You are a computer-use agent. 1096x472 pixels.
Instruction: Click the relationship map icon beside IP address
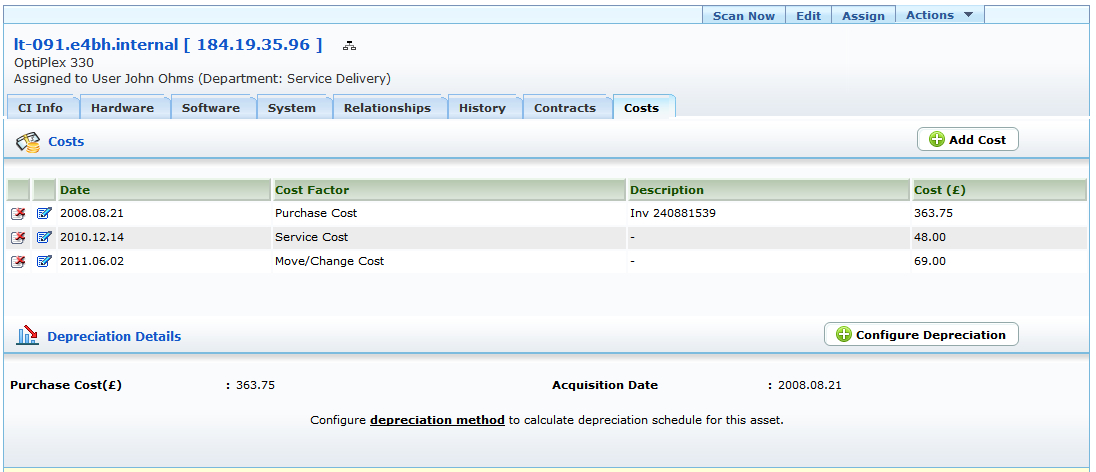[349, 45]
